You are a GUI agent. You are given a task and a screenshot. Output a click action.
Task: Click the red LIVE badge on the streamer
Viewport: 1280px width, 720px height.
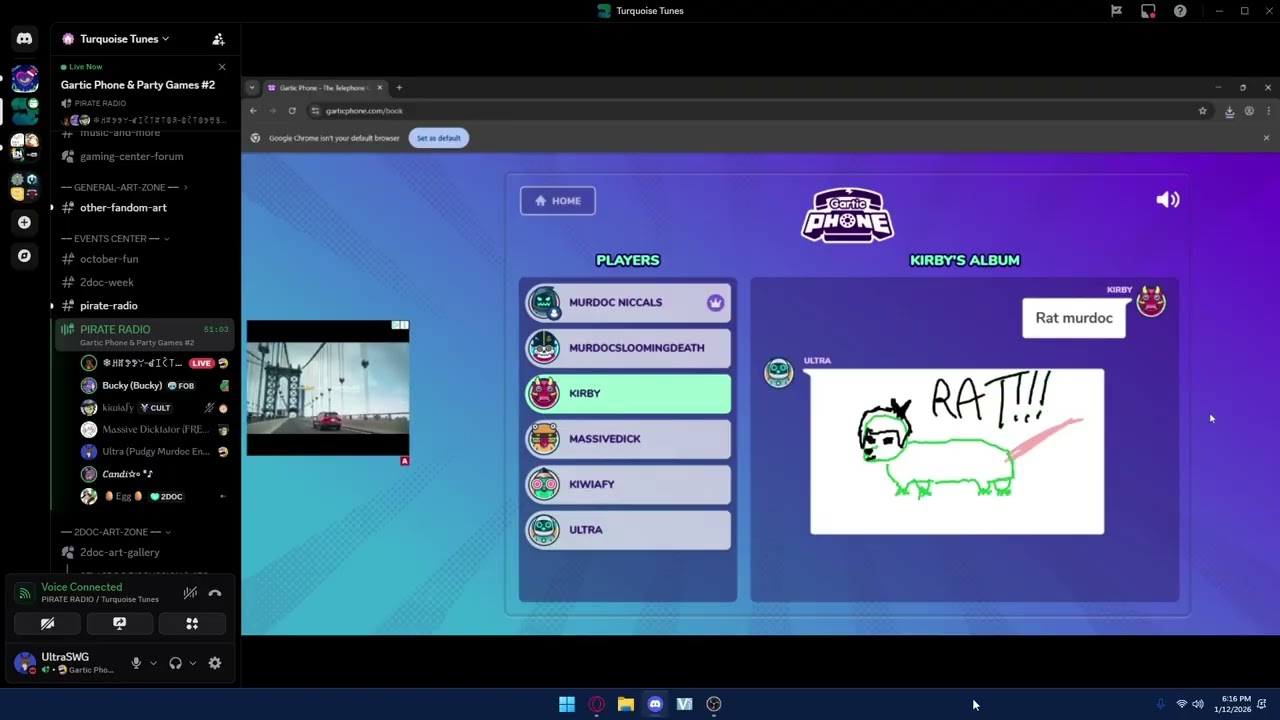[x=202, y=363]
